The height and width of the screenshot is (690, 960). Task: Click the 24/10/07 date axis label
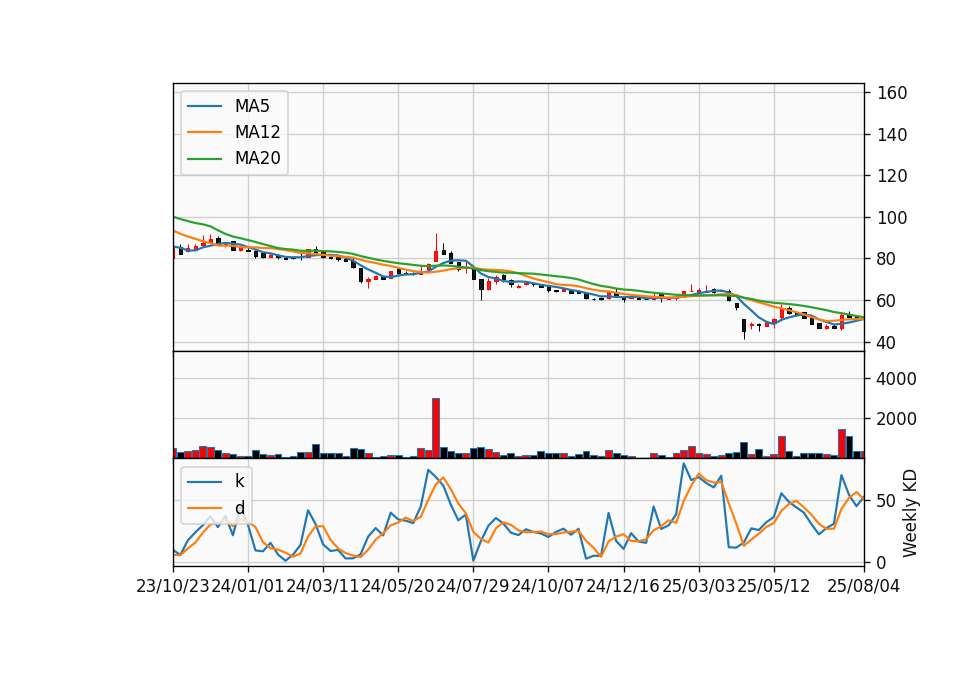(548, 586)
